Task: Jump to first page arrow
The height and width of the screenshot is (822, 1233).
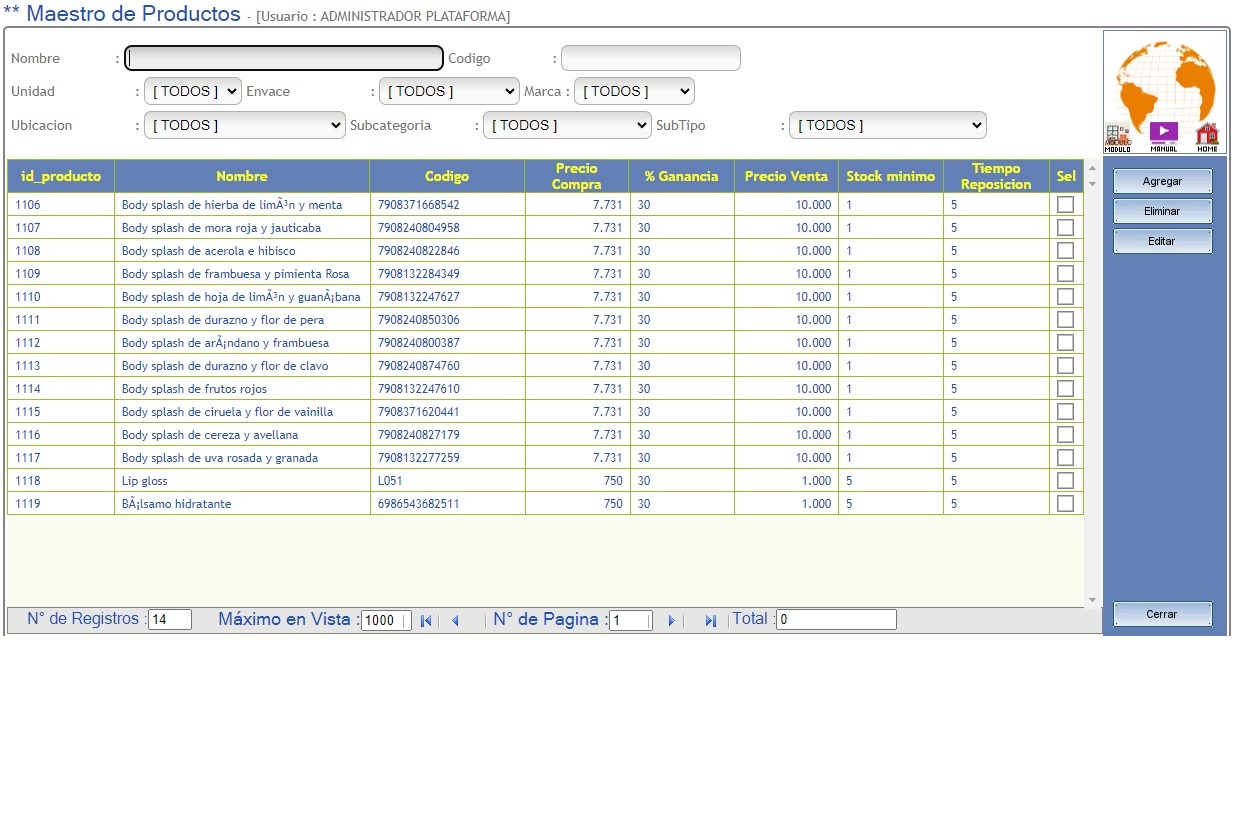Action: tap(426, 621)
